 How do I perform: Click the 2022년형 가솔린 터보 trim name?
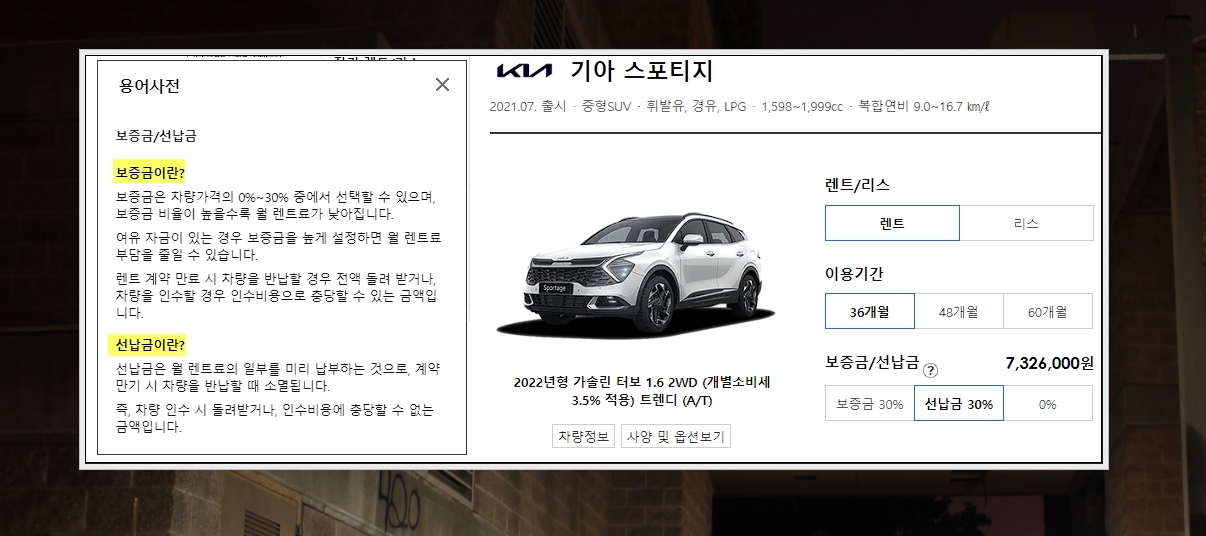coord(642,391)
